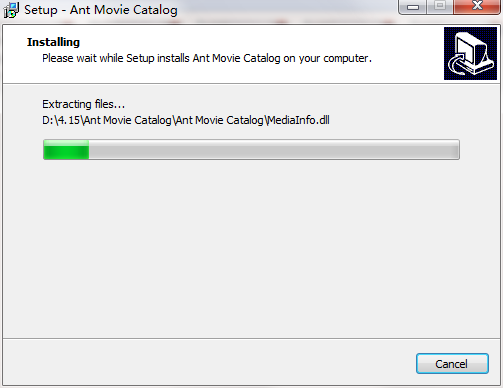Click the green filled part of the progress bar
503x388 pixels.
66,150
